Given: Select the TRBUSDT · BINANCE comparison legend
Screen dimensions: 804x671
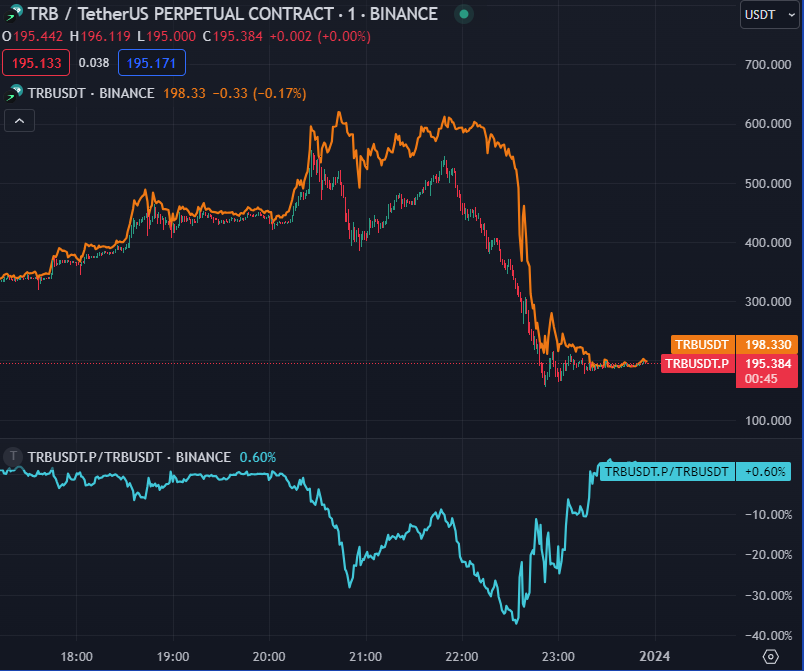Looking at the screenshot, I should click(91, 93).
